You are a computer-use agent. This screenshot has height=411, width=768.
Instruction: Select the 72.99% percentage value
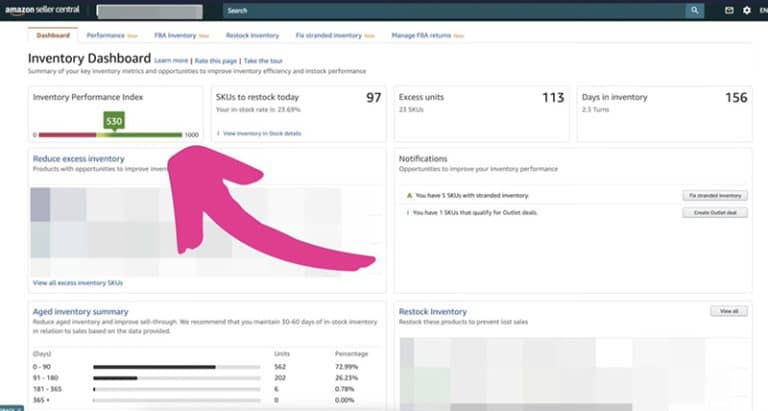click(346, 367)
